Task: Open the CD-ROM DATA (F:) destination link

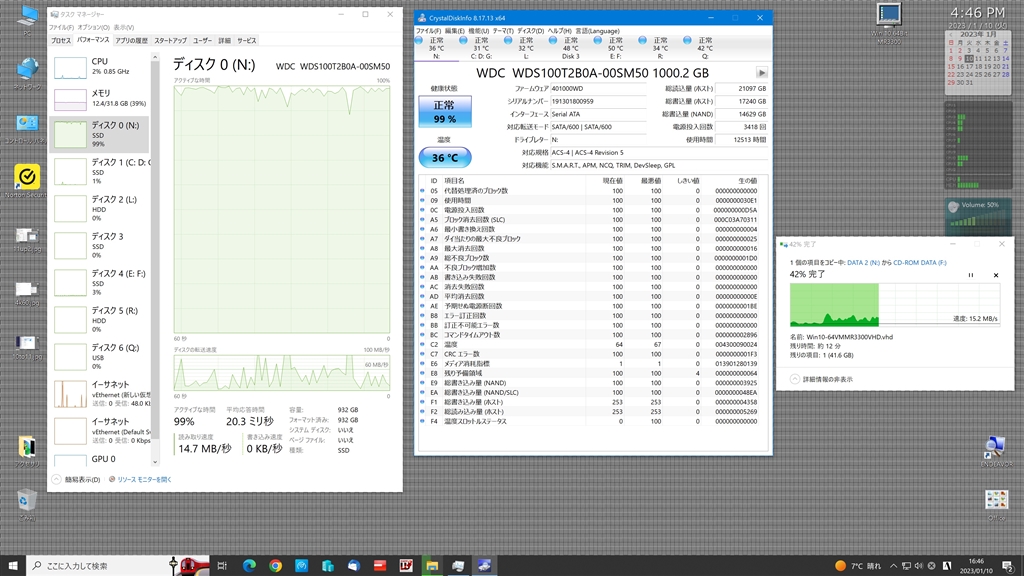Action: point(920,263)
